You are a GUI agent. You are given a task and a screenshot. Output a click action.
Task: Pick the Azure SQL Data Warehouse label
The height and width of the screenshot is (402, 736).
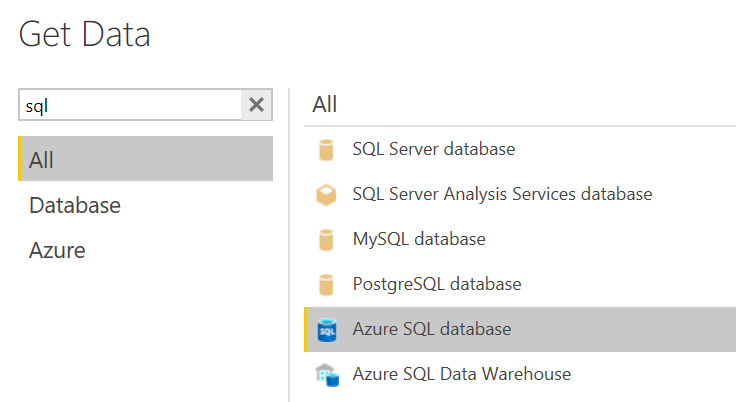pos(462,374)
